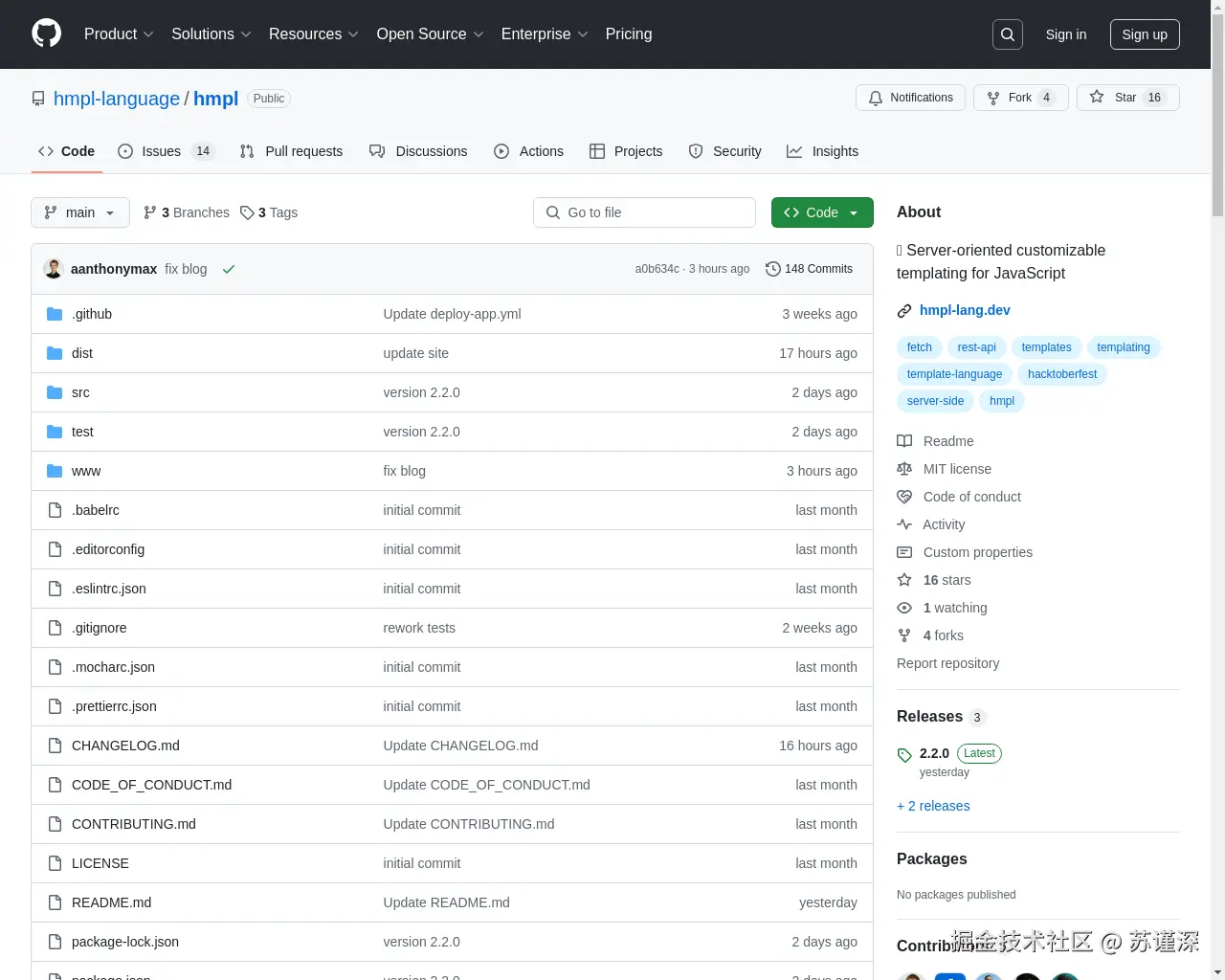Visit the hmpl-lang.dev link
This screenshot has height=980, width=1225.
[x=965, y=310]
